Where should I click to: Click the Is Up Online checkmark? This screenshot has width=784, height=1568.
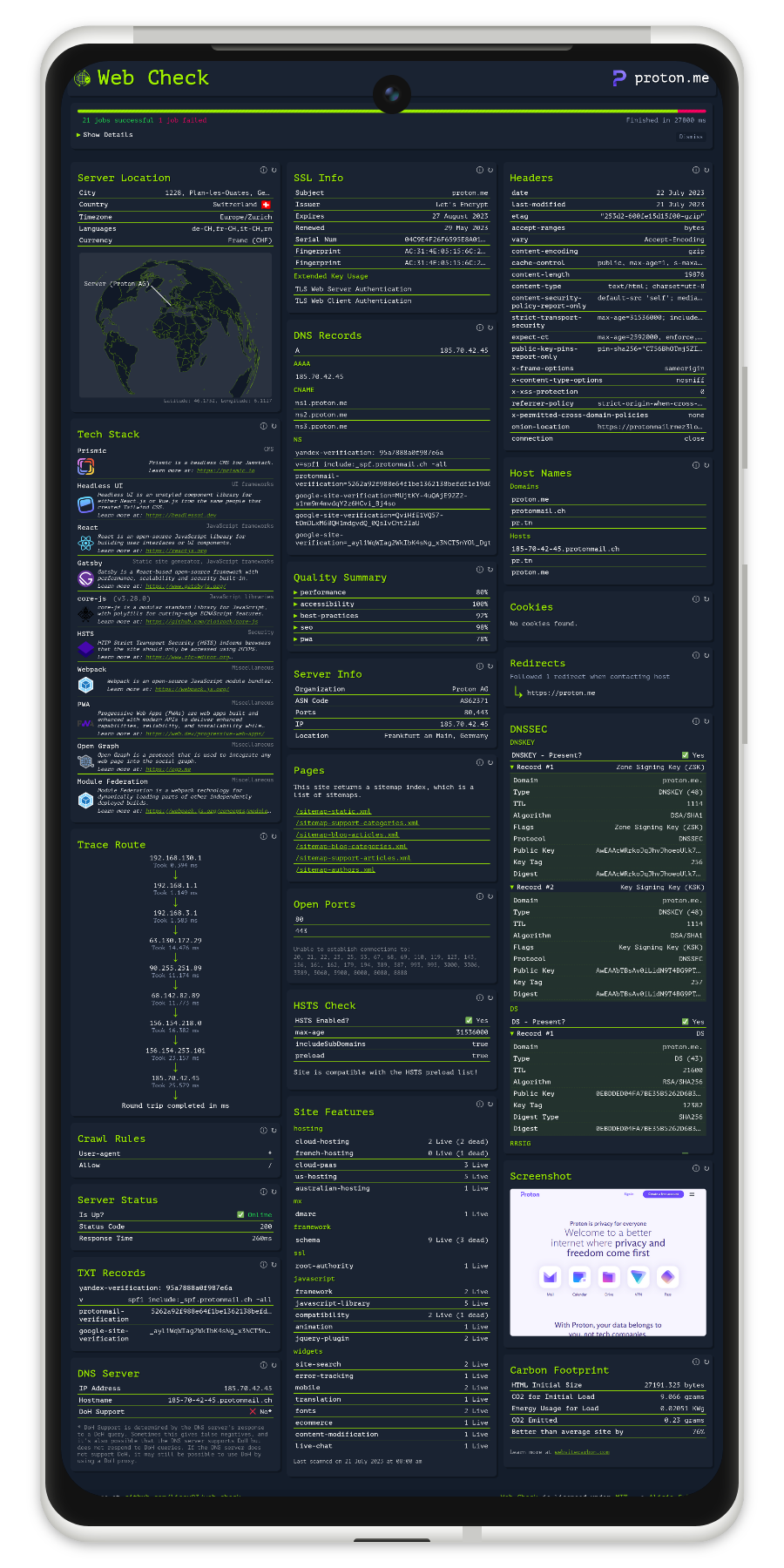click(240, 1214)
